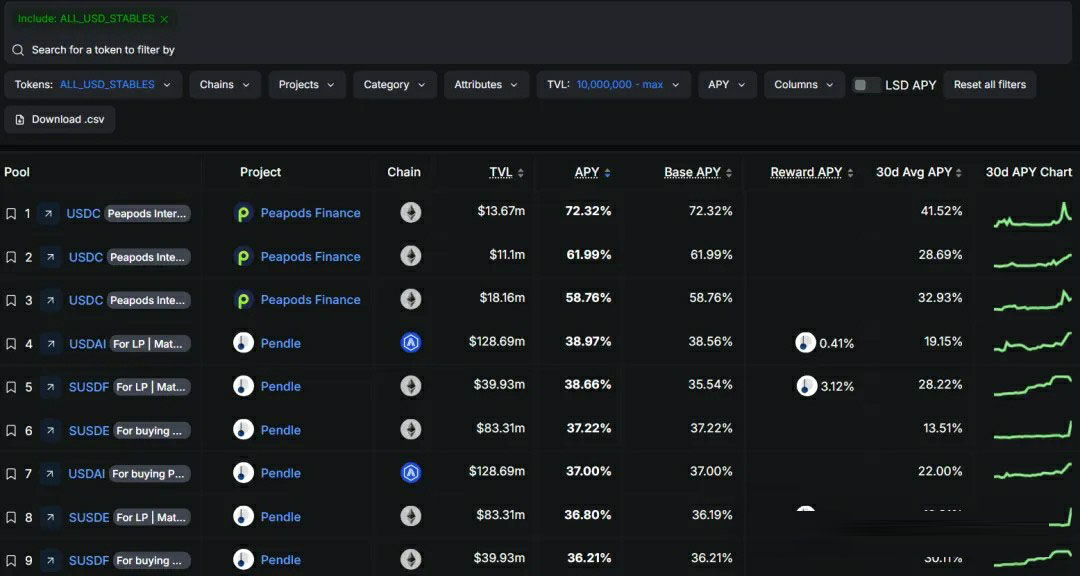Expand the TVL range dropdown
The height and width of the screenshot is (576, 1080).
tap(614, 85)
